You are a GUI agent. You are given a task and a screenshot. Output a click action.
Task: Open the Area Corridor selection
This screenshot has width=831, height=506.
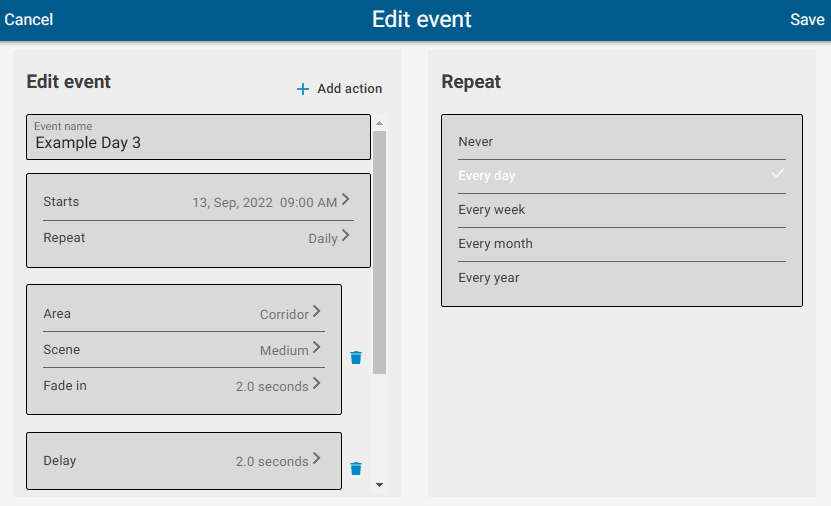[x=183, y=313]
